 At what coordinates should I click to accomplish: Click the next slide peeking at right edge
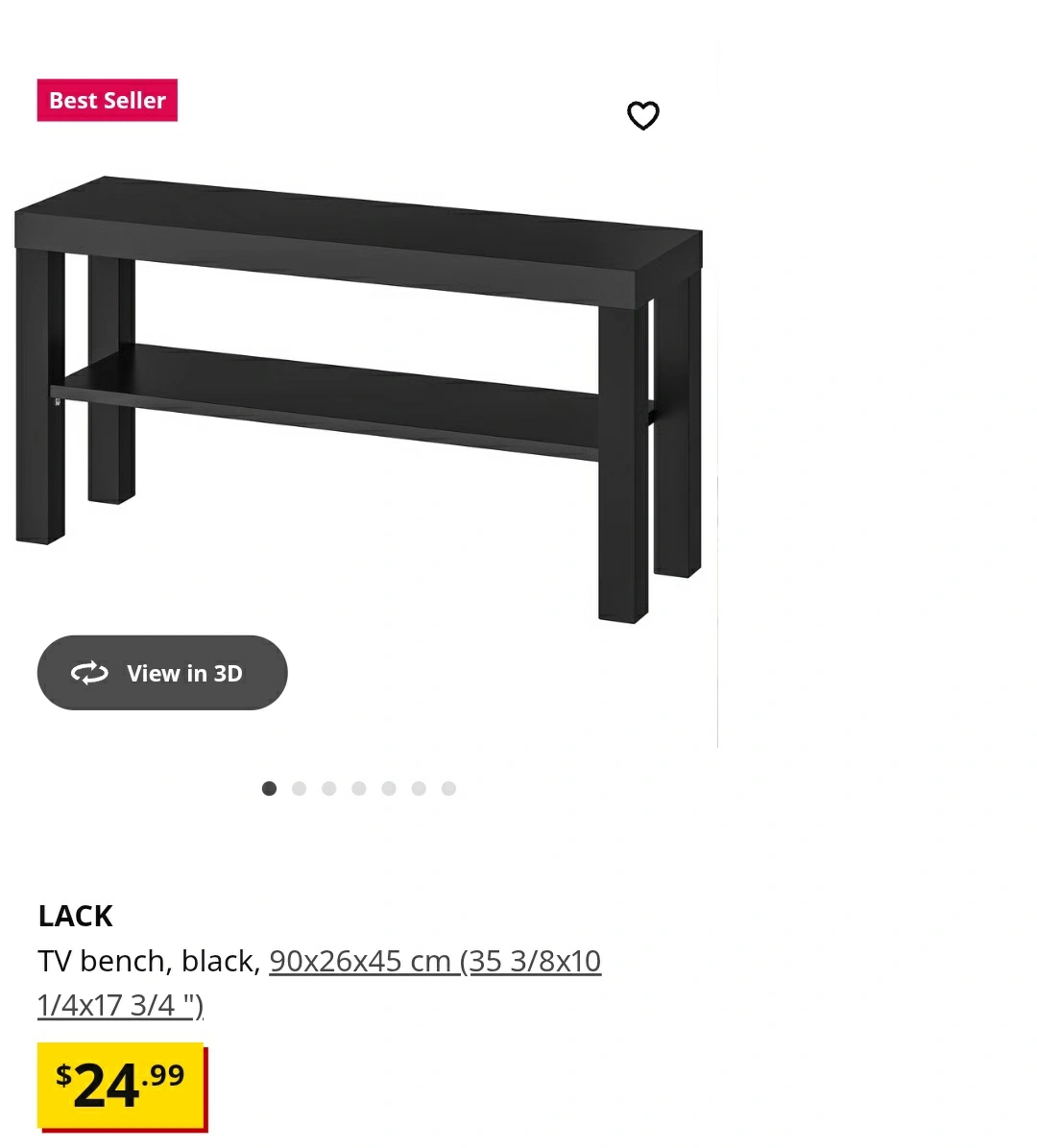[878, 395]
